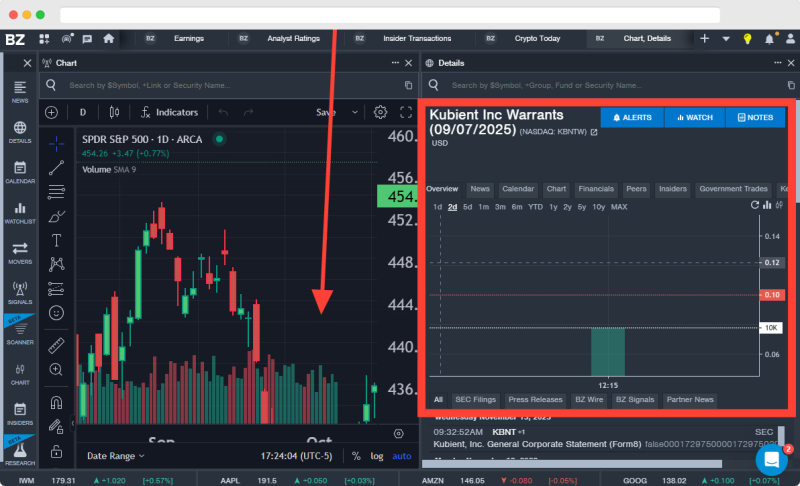Viewport: 800px width, 486px height.
Task: Open the Scanner beta tool
Action: tap(20, 334)
